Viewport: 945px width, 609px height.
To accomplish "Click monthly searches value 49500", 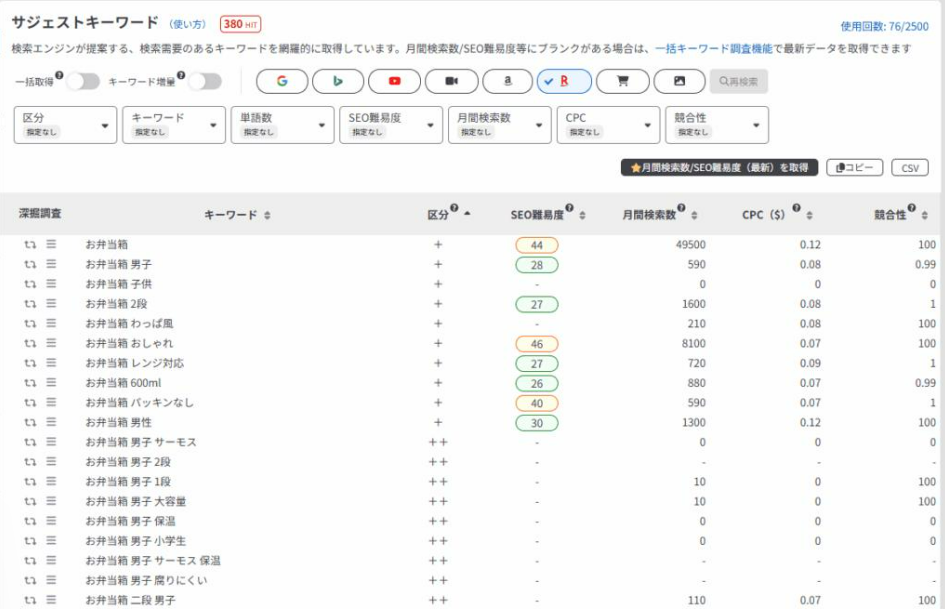I will (x=691, y=245).
